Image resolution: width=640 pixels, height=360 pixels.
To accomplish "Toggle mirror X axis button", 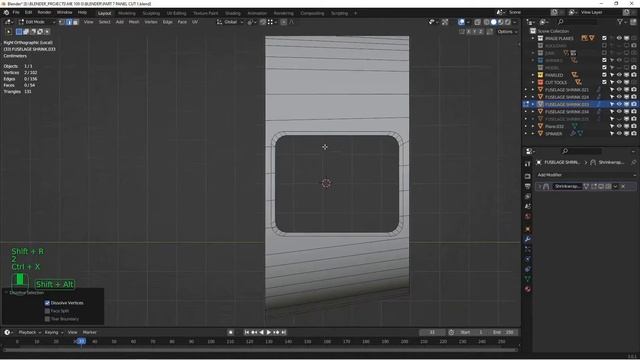I will [469, 31].
